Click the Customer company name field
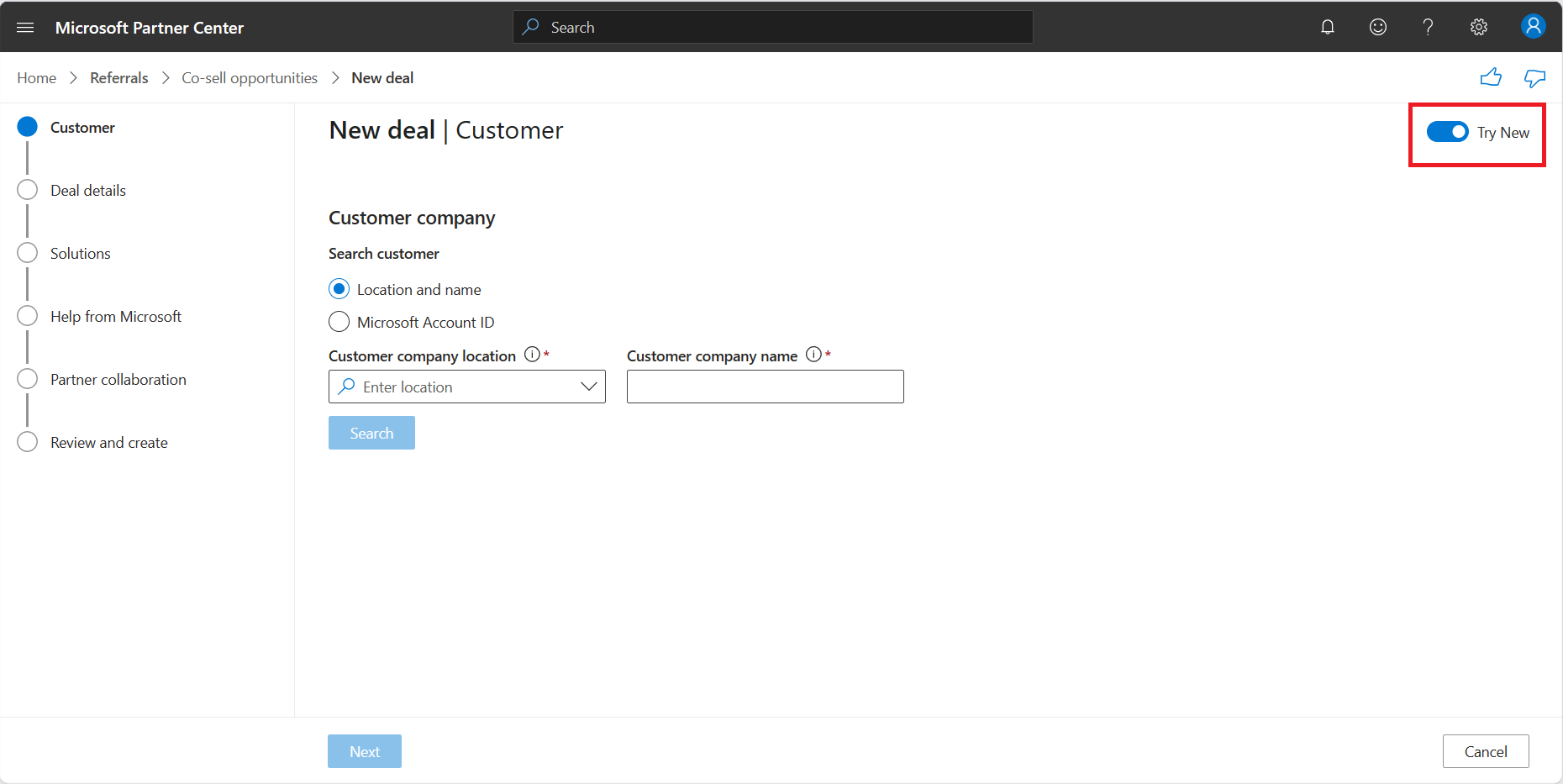This screenshot has width=1563, height=784. [x=766, y=387]
